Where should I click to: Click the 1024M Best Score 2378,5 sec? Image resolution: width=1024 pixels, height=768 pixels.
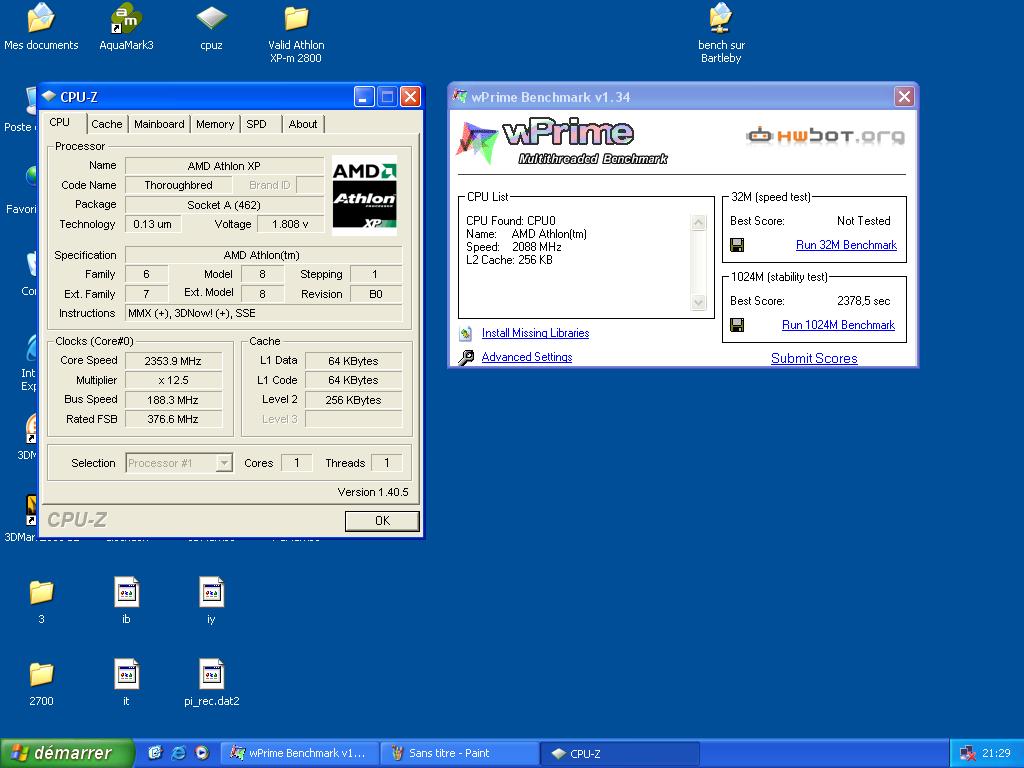click(x=863, y=301)
